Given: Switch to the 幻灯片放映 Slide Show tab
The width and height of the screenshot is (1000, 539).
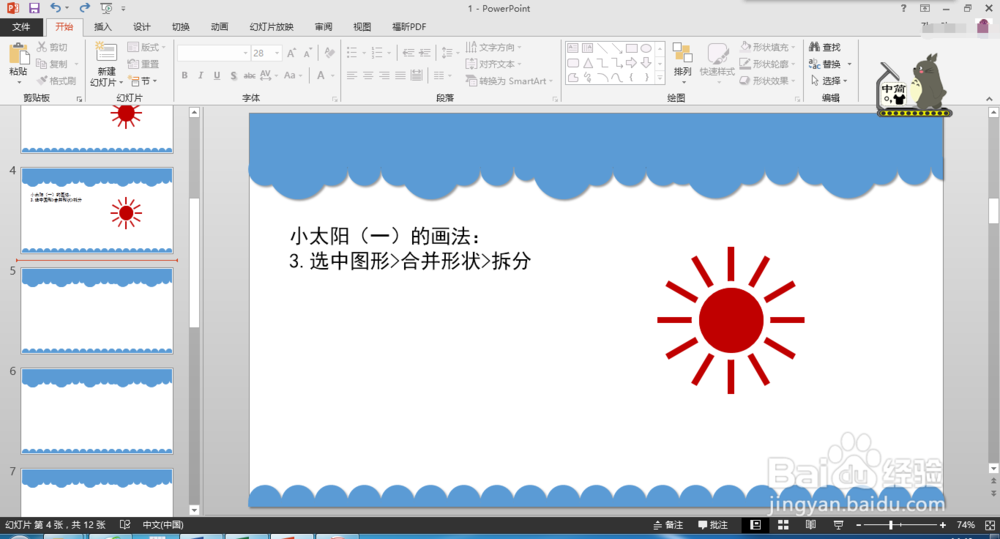Looking at the screenshot, I should (272, 27).
